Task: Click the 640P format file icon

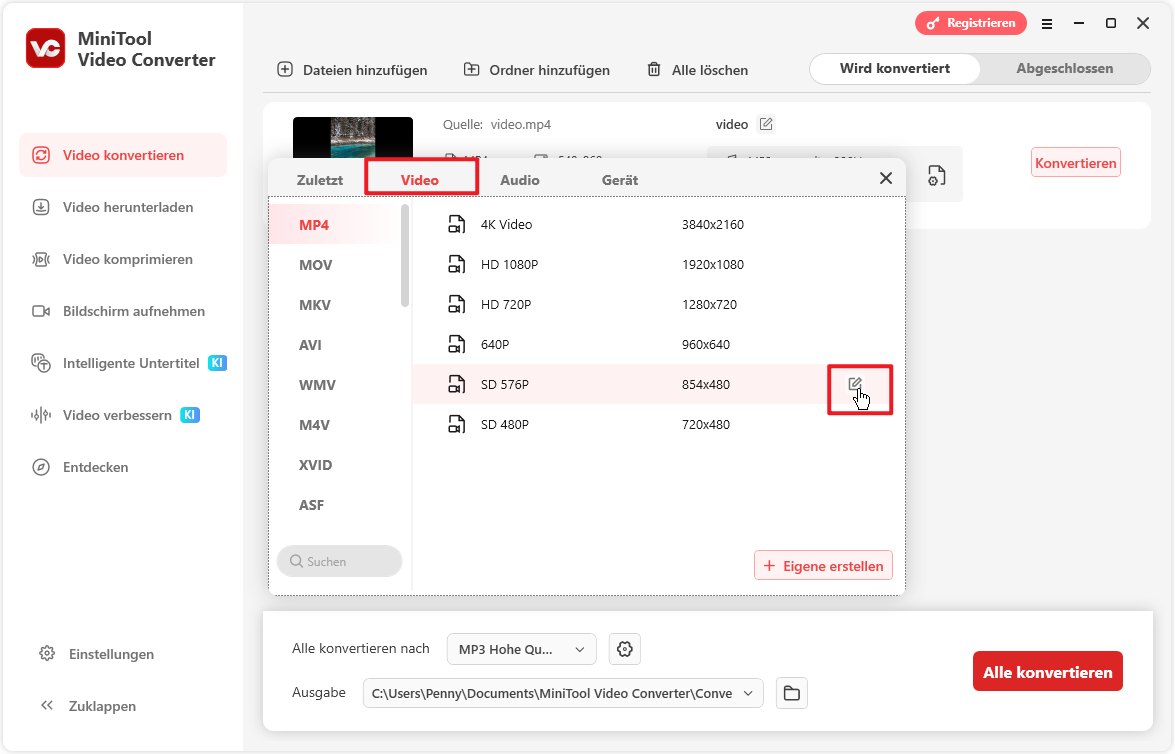Action: [456, 344]
